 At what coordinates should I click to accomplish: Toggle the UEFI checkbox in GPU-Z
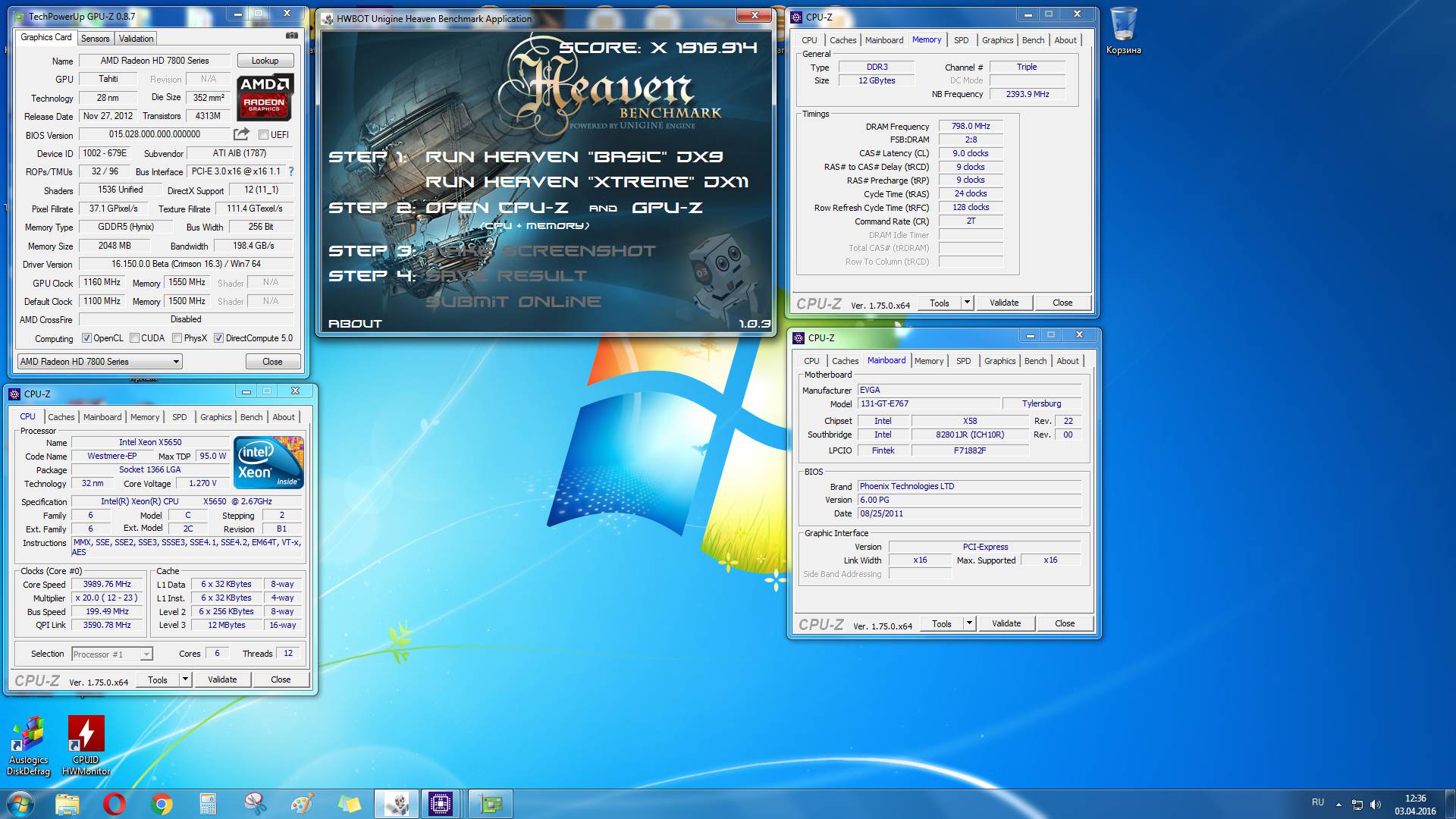(x=263, y=135)
